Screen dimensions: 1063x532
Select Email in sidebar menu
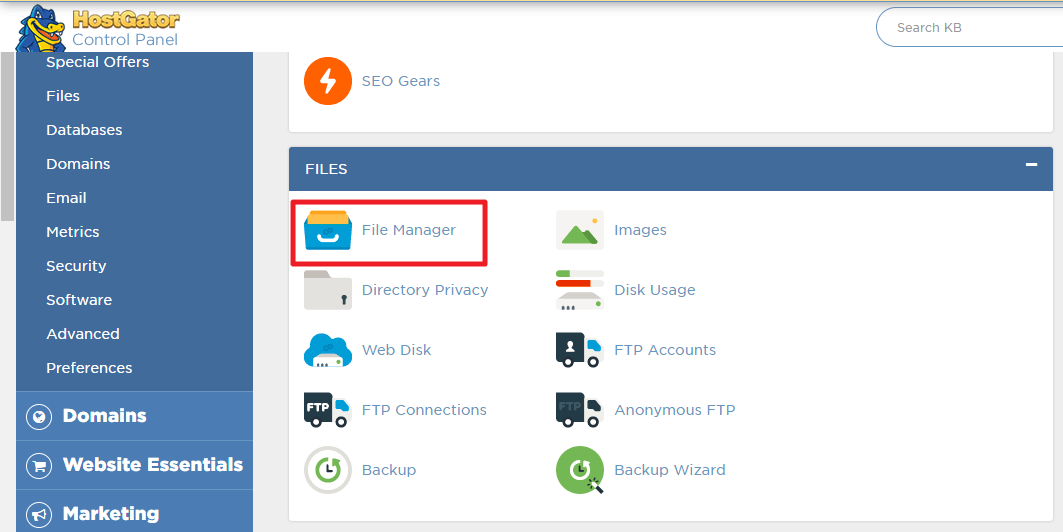pos(66,198)
